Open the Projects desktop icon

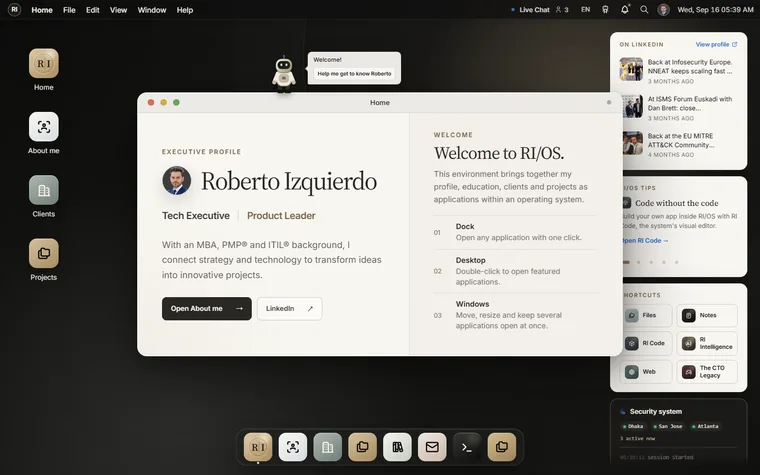44,253
